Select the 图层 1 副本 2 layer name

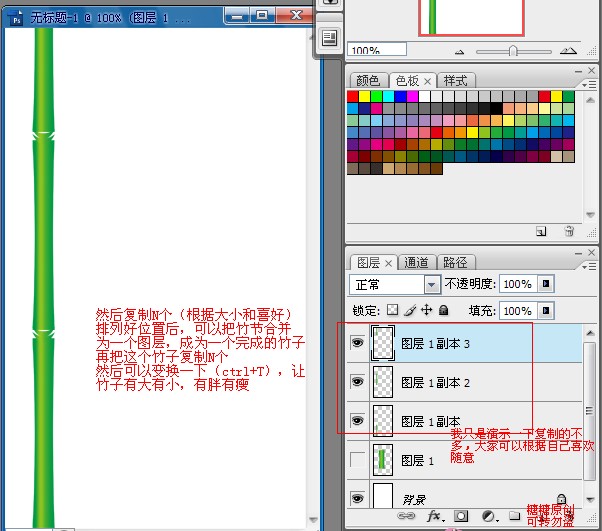pyautogui.click(x=435, y=383)
